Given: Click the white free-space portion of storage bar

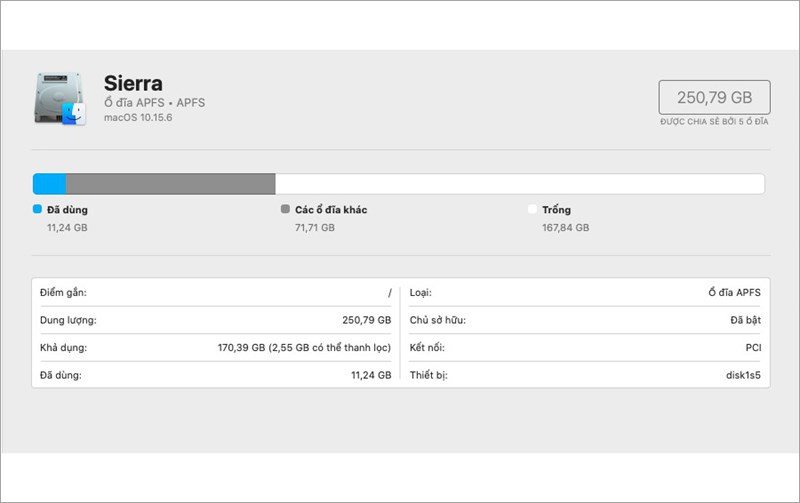Looking at the screenshot, I should 519,184.
